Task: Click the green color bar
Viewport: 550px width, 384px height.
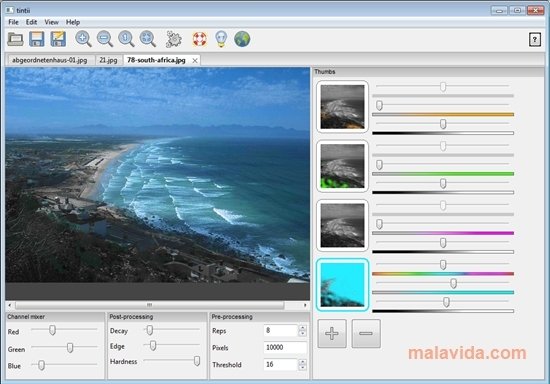Action: click(443, 174)
